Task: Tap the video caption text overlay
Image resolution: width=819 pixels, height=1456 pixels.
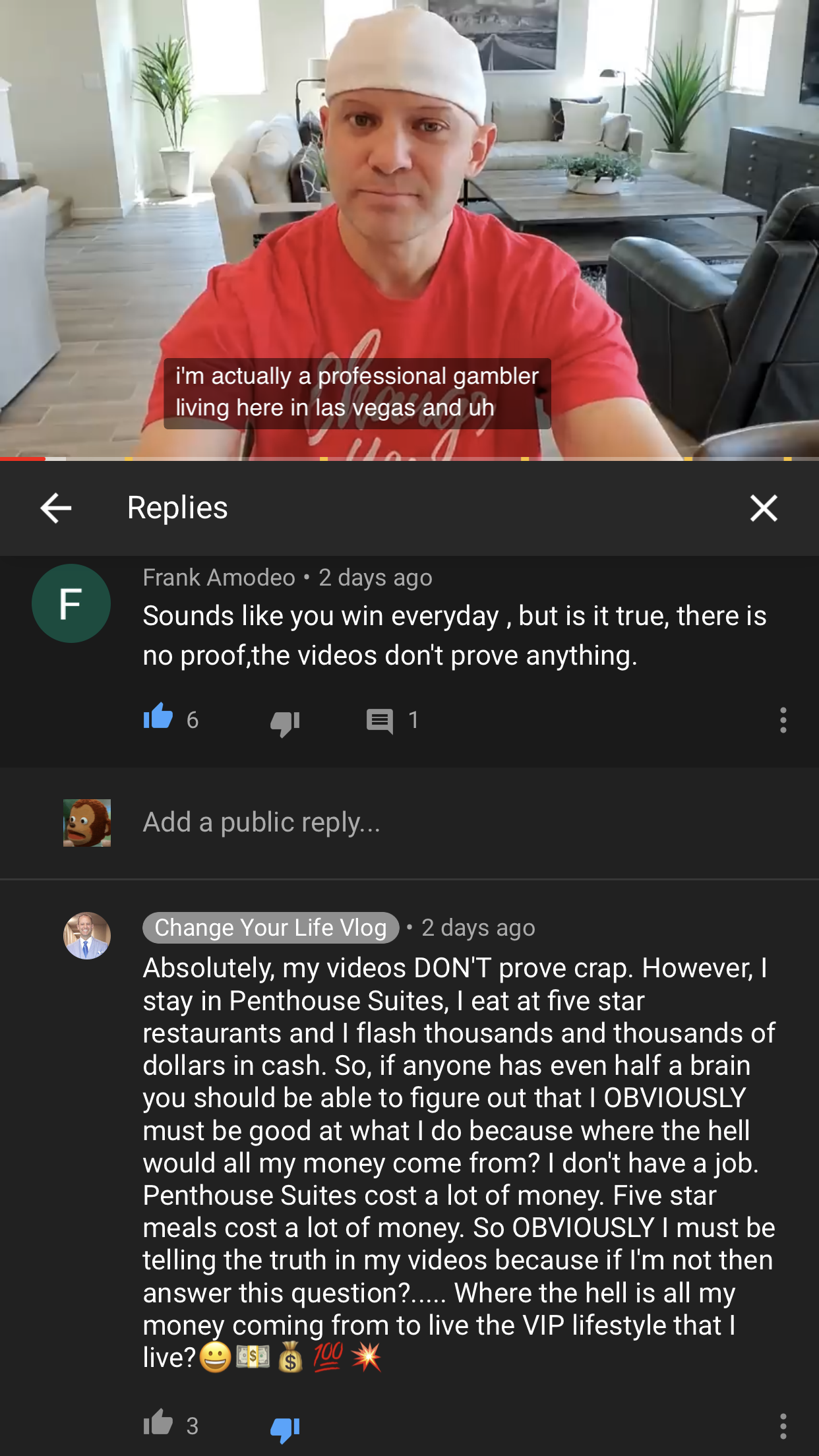Action: [357, 393]
